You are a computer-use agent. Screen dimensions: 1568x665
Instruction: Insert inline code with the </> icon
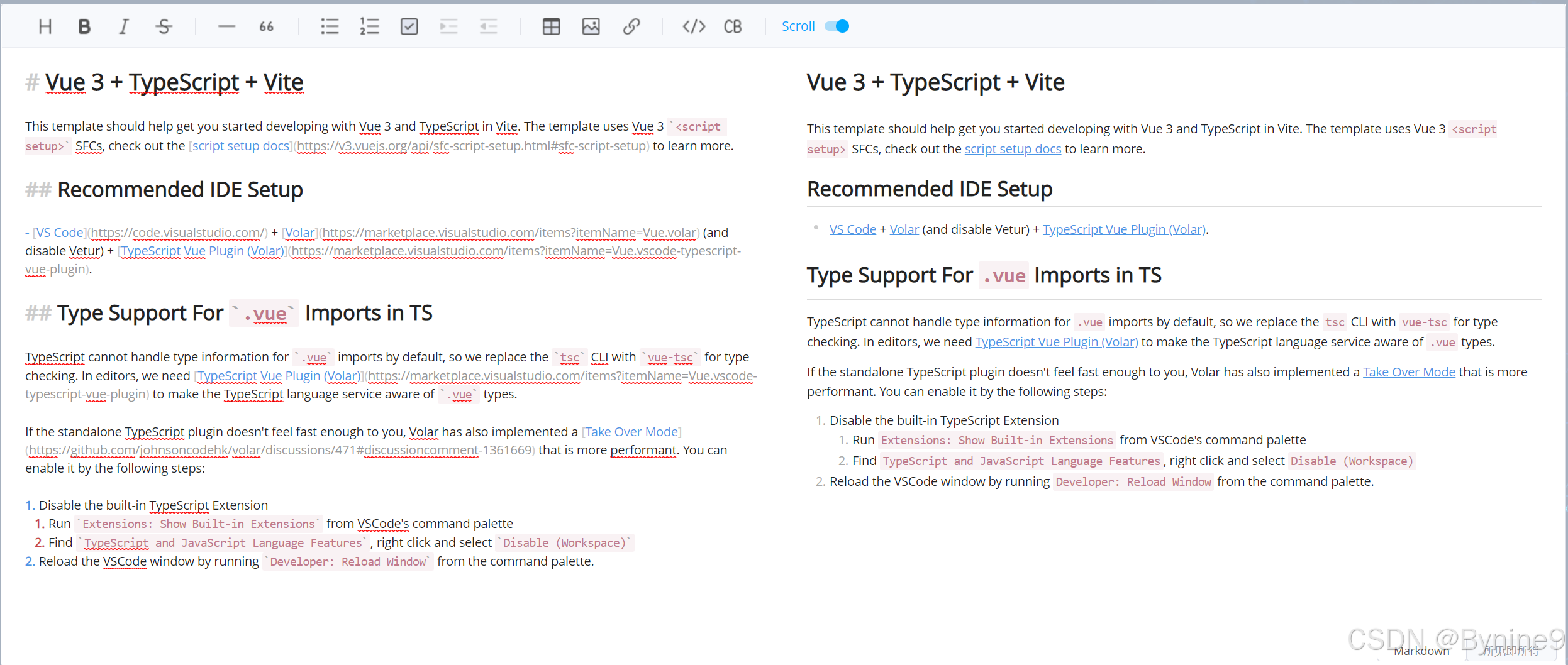tap(694, 26)
